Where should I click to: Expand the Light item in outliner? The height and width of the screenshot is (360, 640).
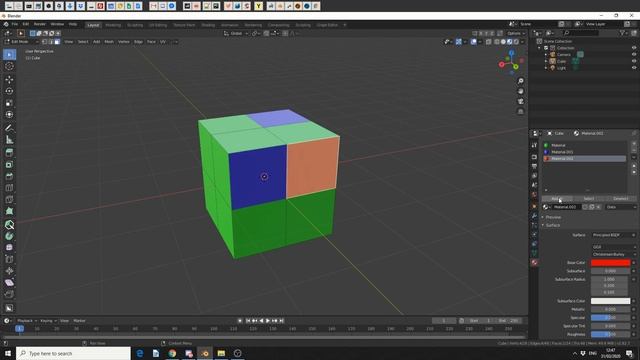point(546,67)
